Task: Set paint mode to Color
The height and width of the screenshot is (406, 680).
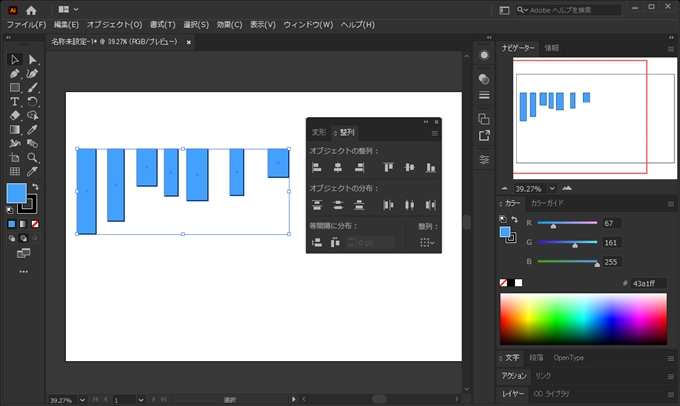Action: coord(12,224)
